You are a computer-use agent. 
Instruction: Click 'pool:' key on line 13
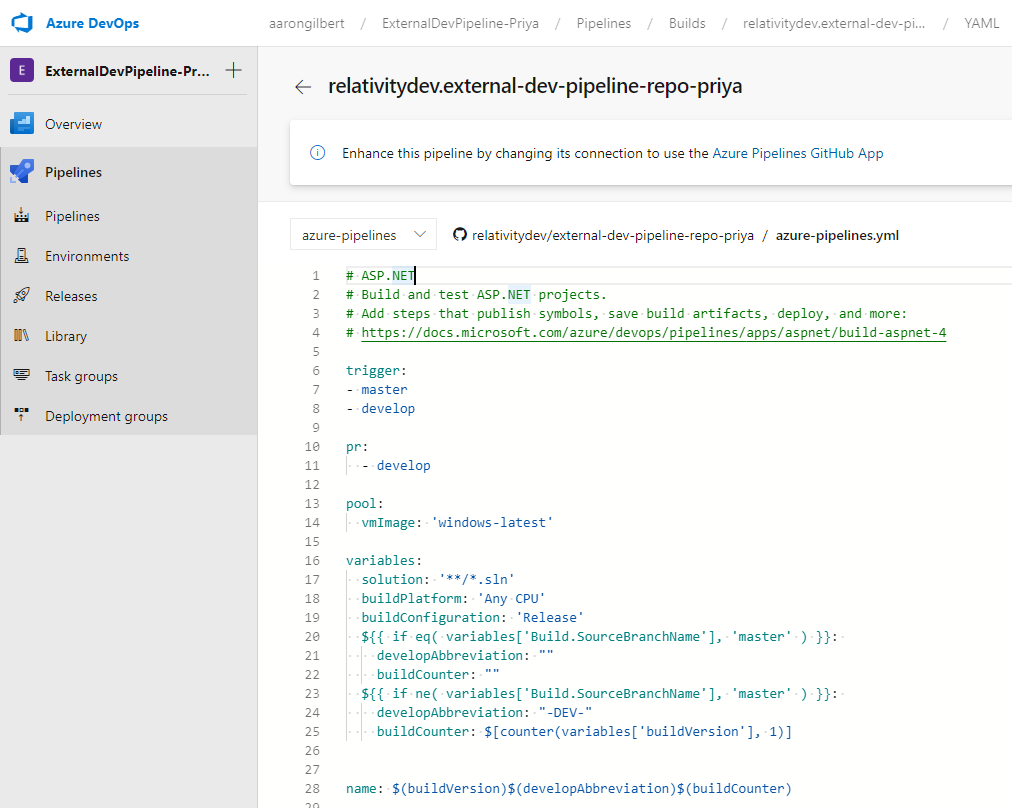pos(365,503)
